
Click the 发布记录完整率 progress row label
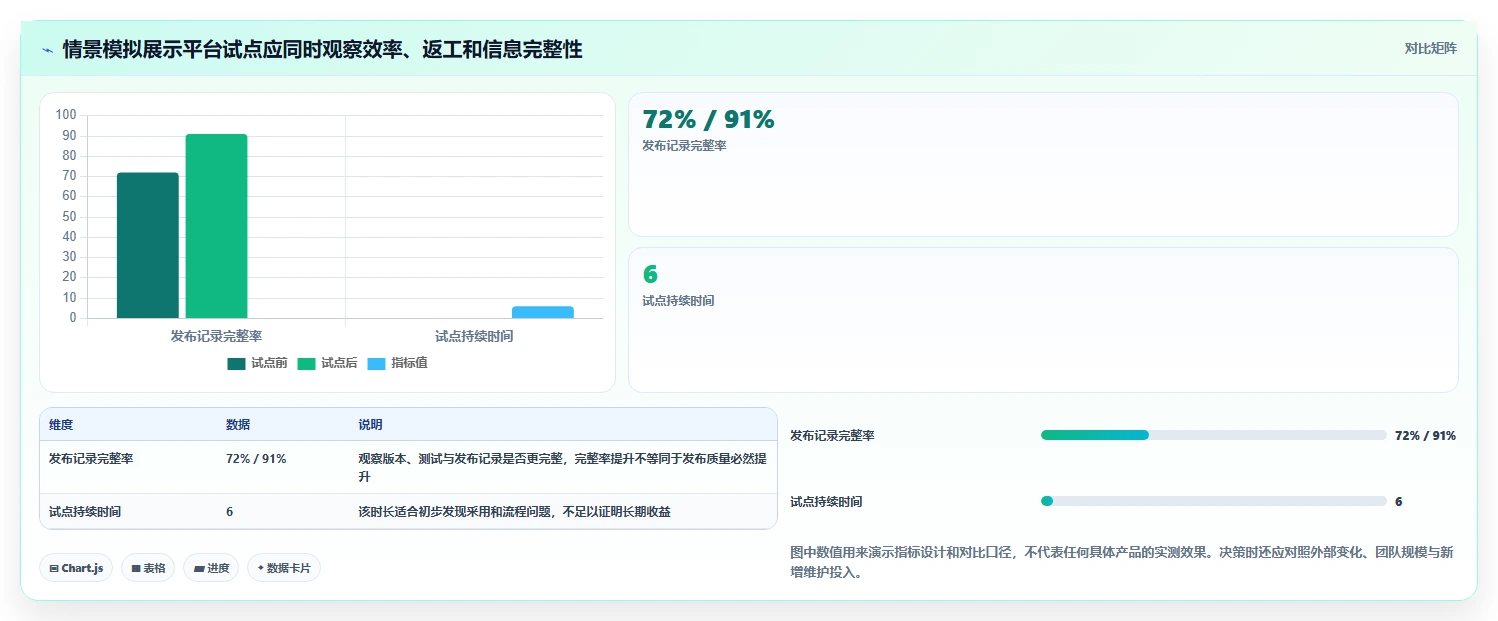click(x=832, y=436)
